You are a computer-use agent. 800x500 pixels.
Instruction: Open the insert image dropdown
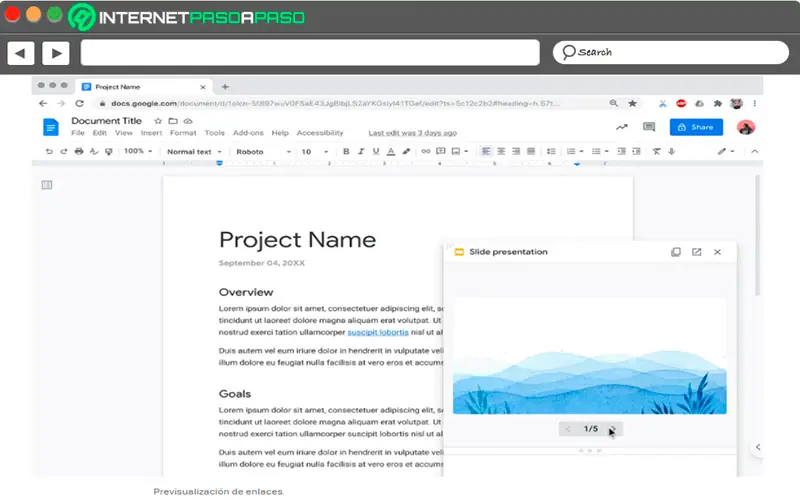(460, 151)
